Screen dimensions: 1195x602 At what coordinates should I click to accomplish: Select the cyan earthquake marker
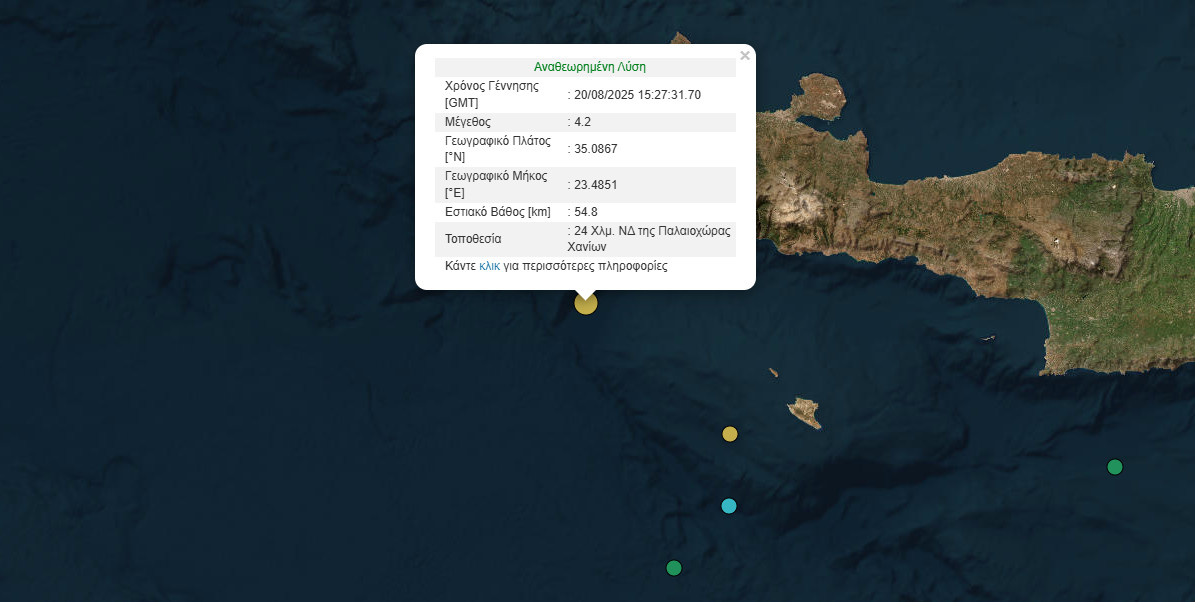pos(729,506)
